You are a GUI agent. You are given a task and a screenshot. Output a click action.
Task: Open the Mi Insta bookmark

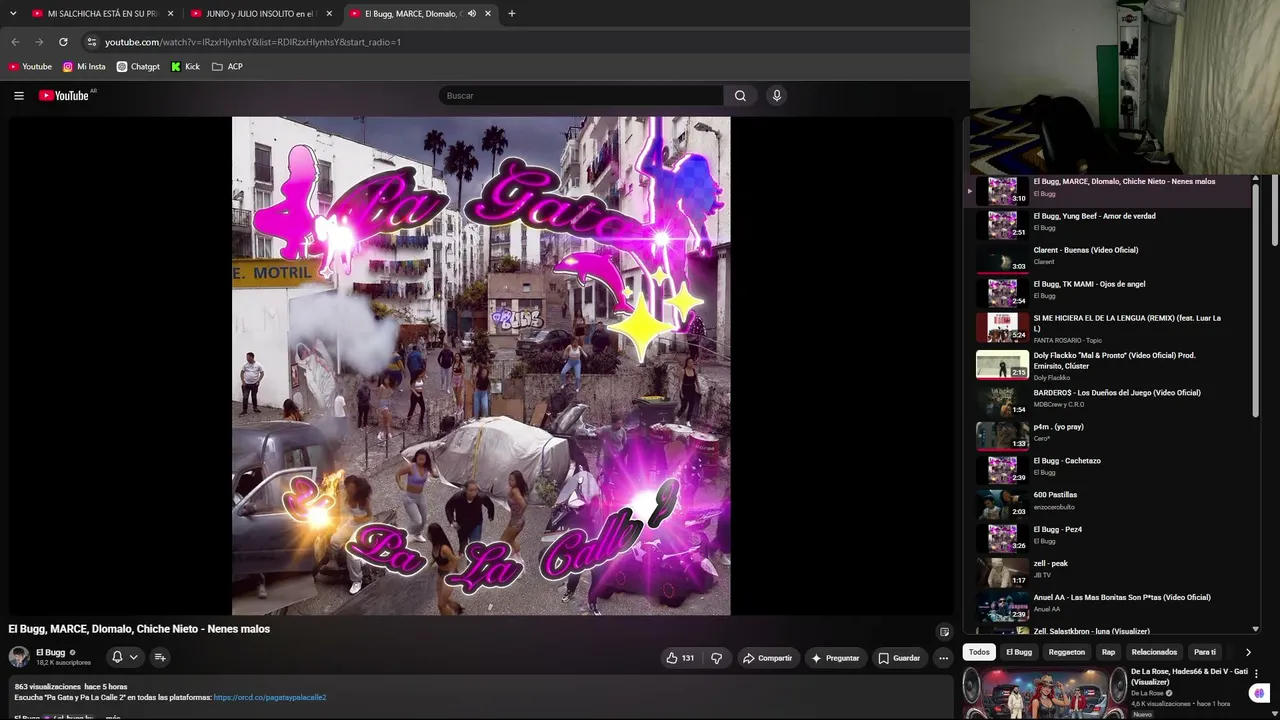[84, 67]
